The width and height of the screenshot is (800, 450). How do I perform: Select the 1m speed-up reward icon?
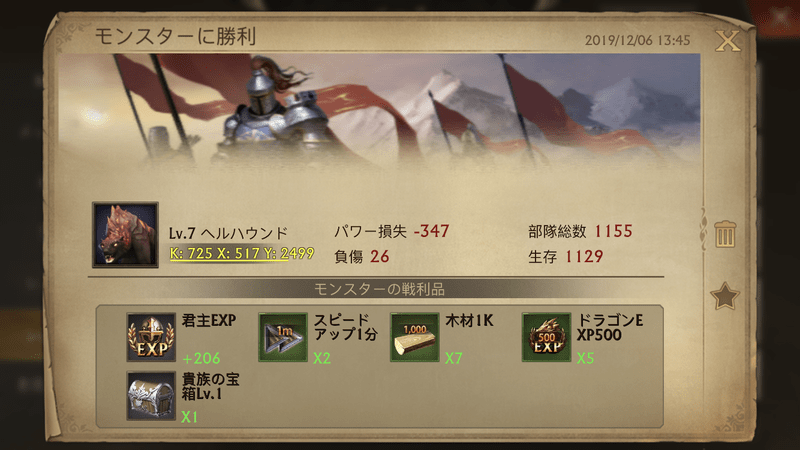[x=283, y=337]
